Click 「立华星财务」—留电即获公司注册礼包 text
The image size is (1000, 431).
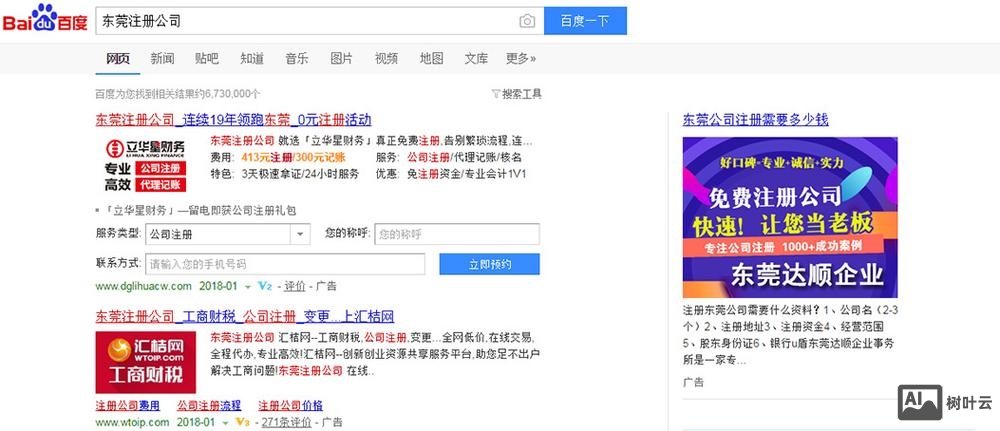point(199,210)
